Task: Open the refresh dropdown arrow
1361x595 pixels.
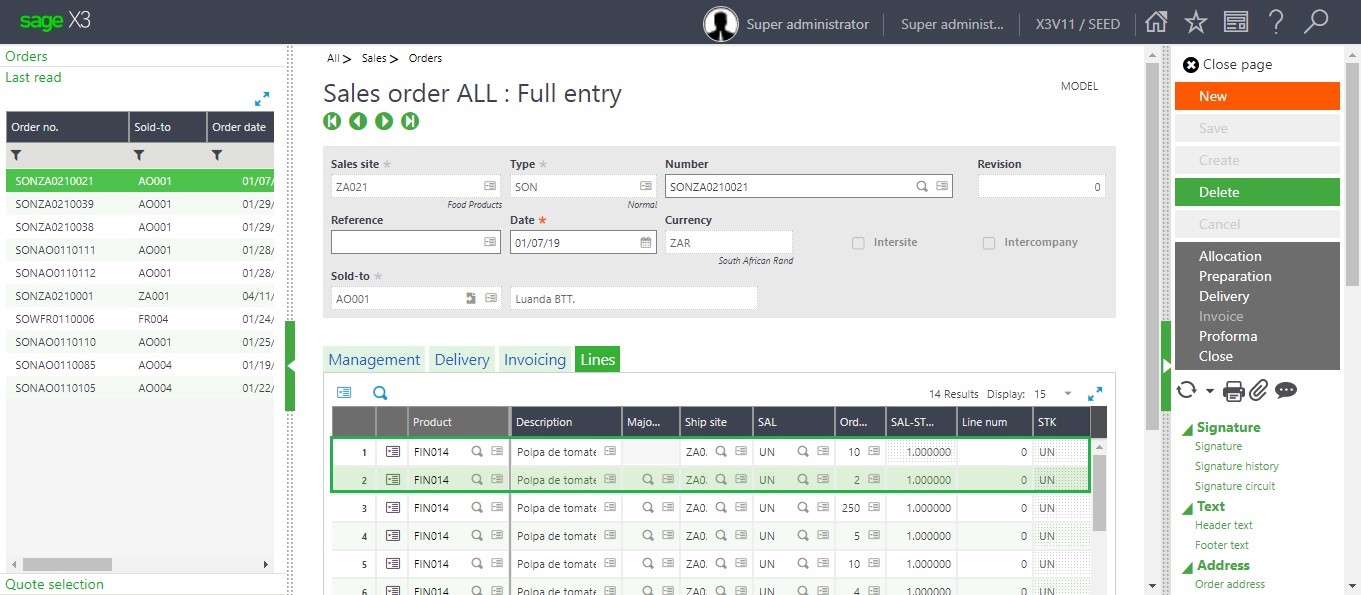Action: (1210, 391)
